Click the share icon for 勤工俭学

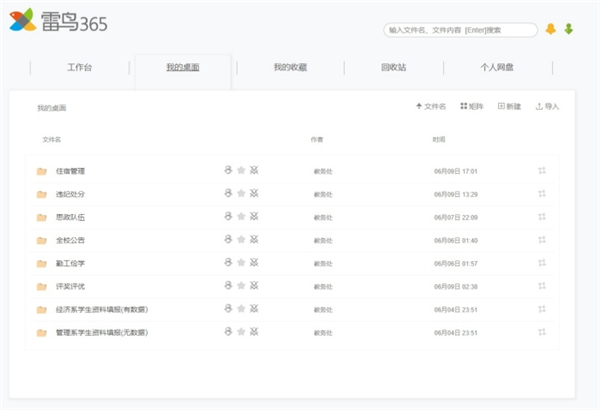(228, 262)
